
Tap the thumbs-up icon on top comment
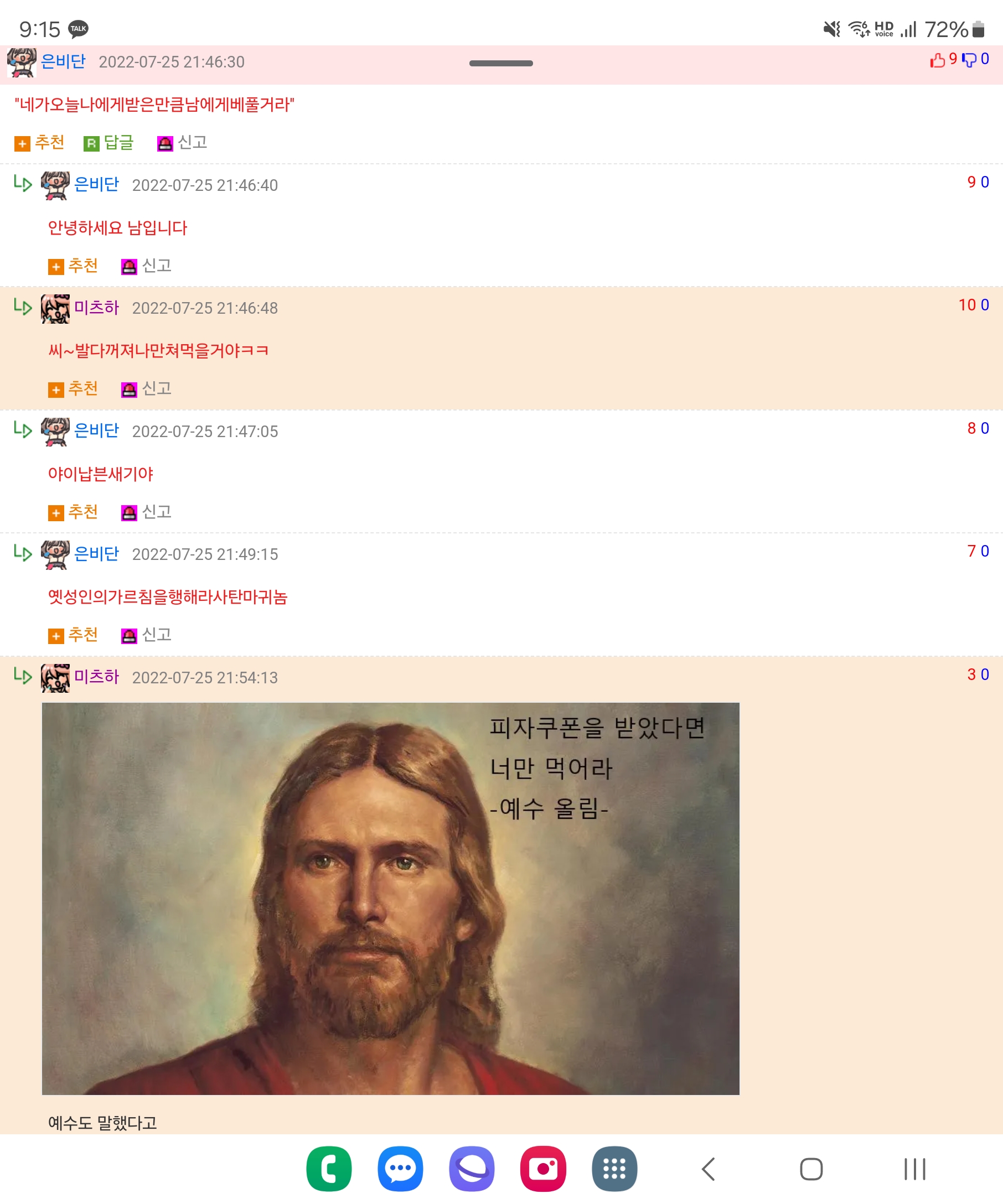click(x=938, y=60)
